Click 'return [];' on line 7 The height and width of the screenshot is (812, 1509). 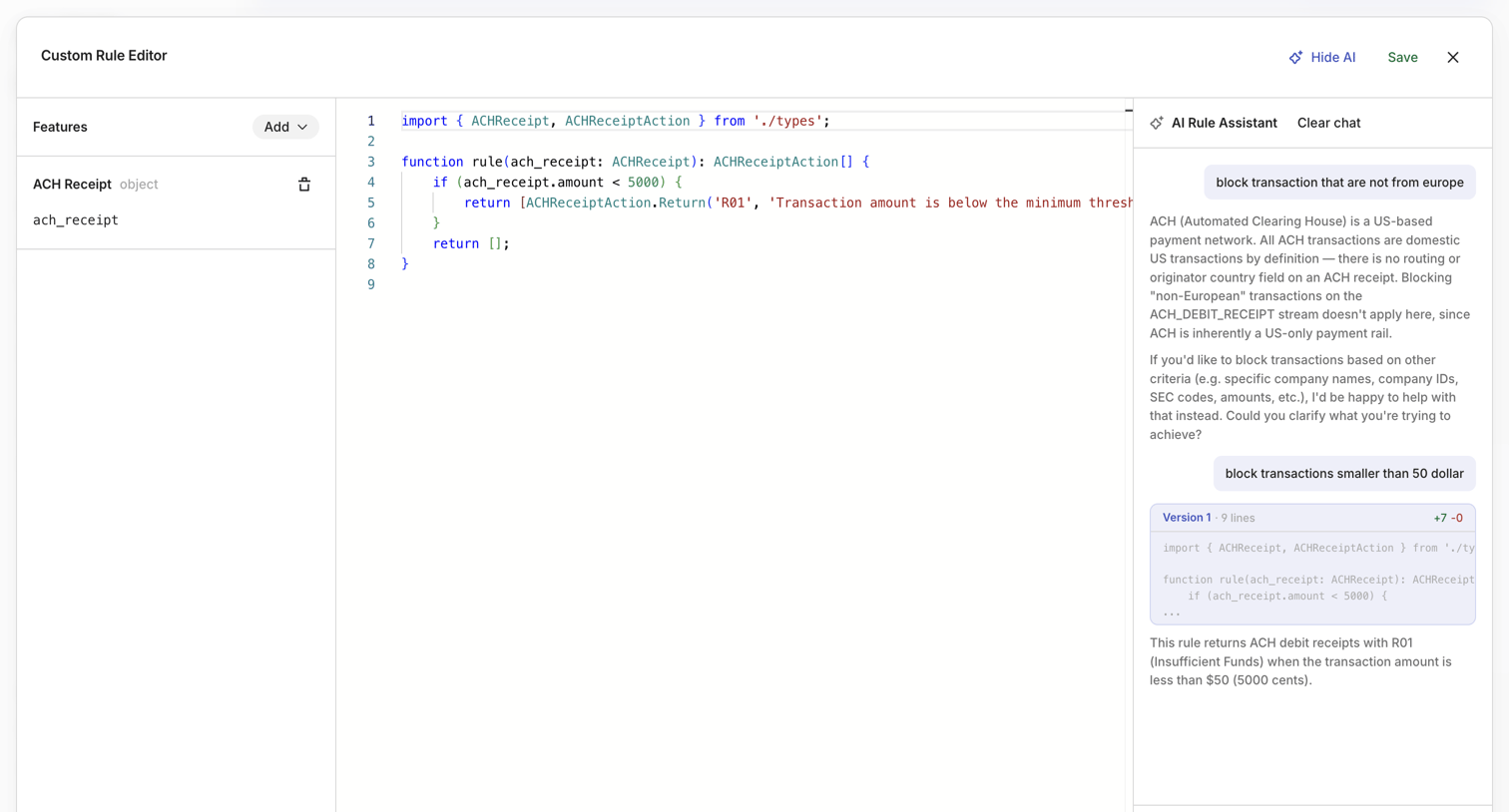[471, 243]
